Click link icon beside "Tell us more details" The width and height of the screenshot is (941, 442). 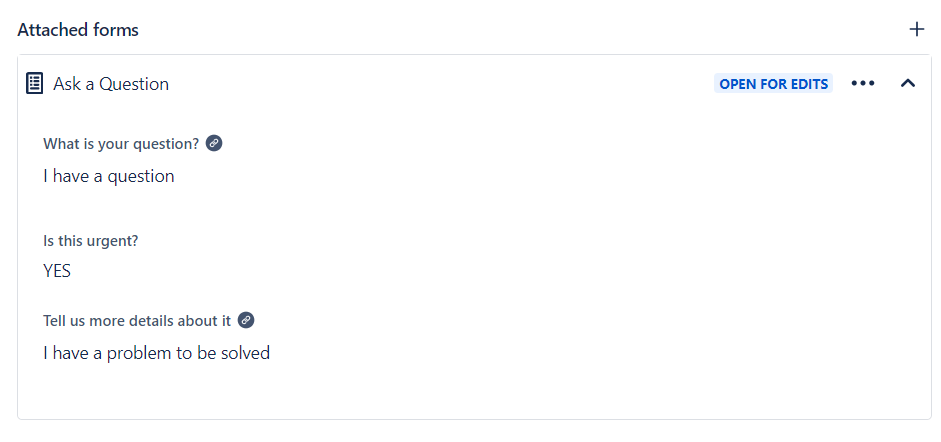click(x=246, y=320)
